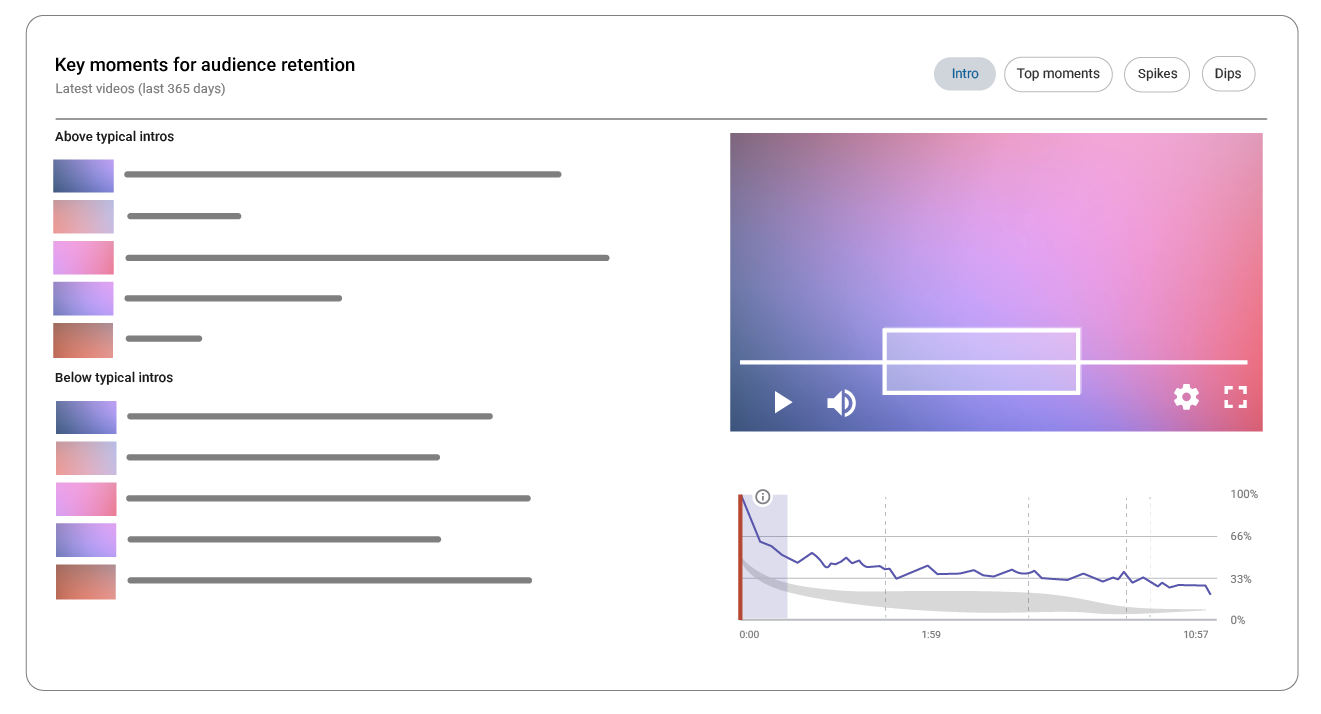Open fifth thumbnail under Above typical intros
This screenshot has height=714, width=1321.
pos(83,340)
